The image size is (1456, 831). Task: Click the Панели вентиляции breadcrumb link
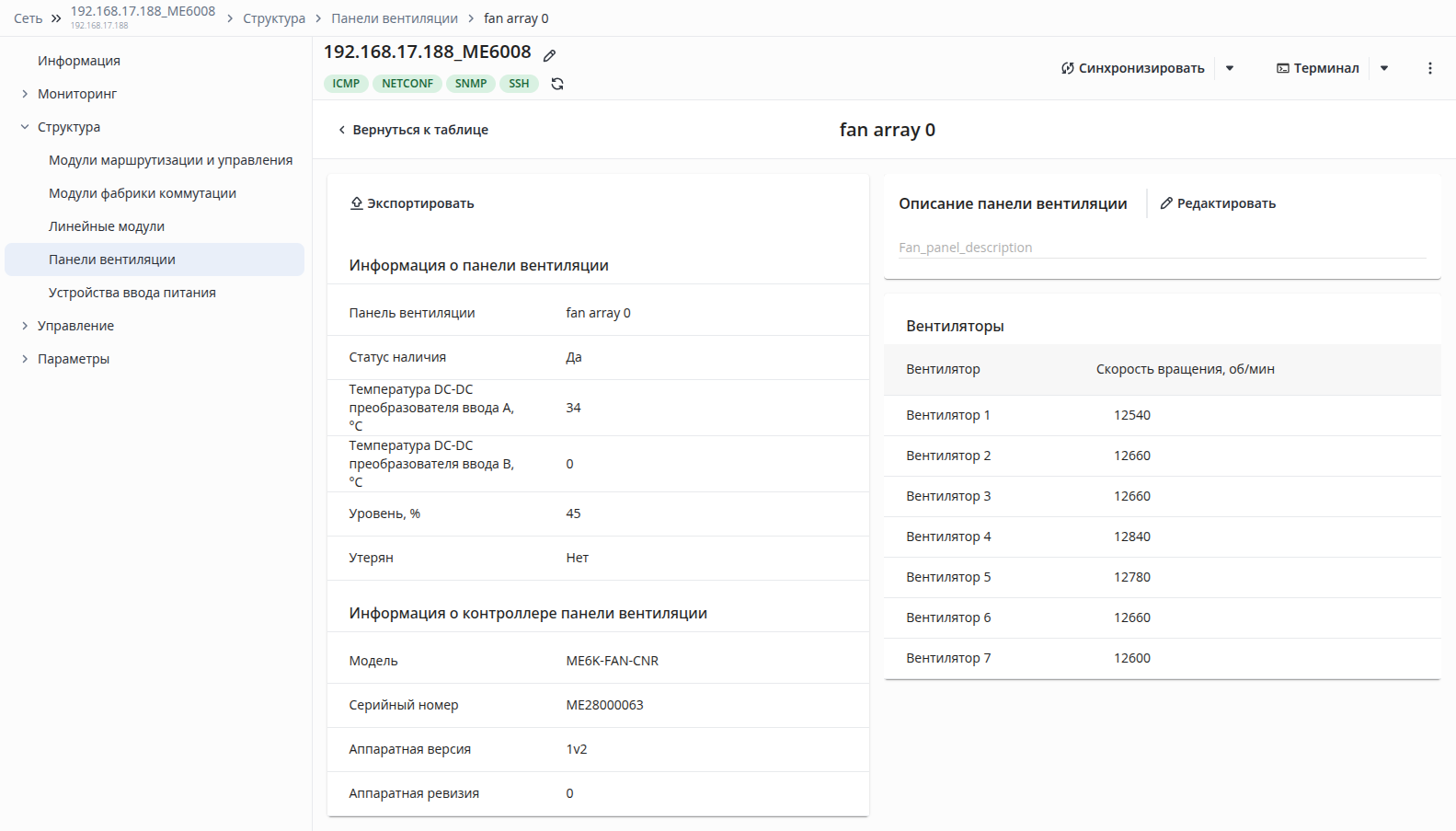395,18
